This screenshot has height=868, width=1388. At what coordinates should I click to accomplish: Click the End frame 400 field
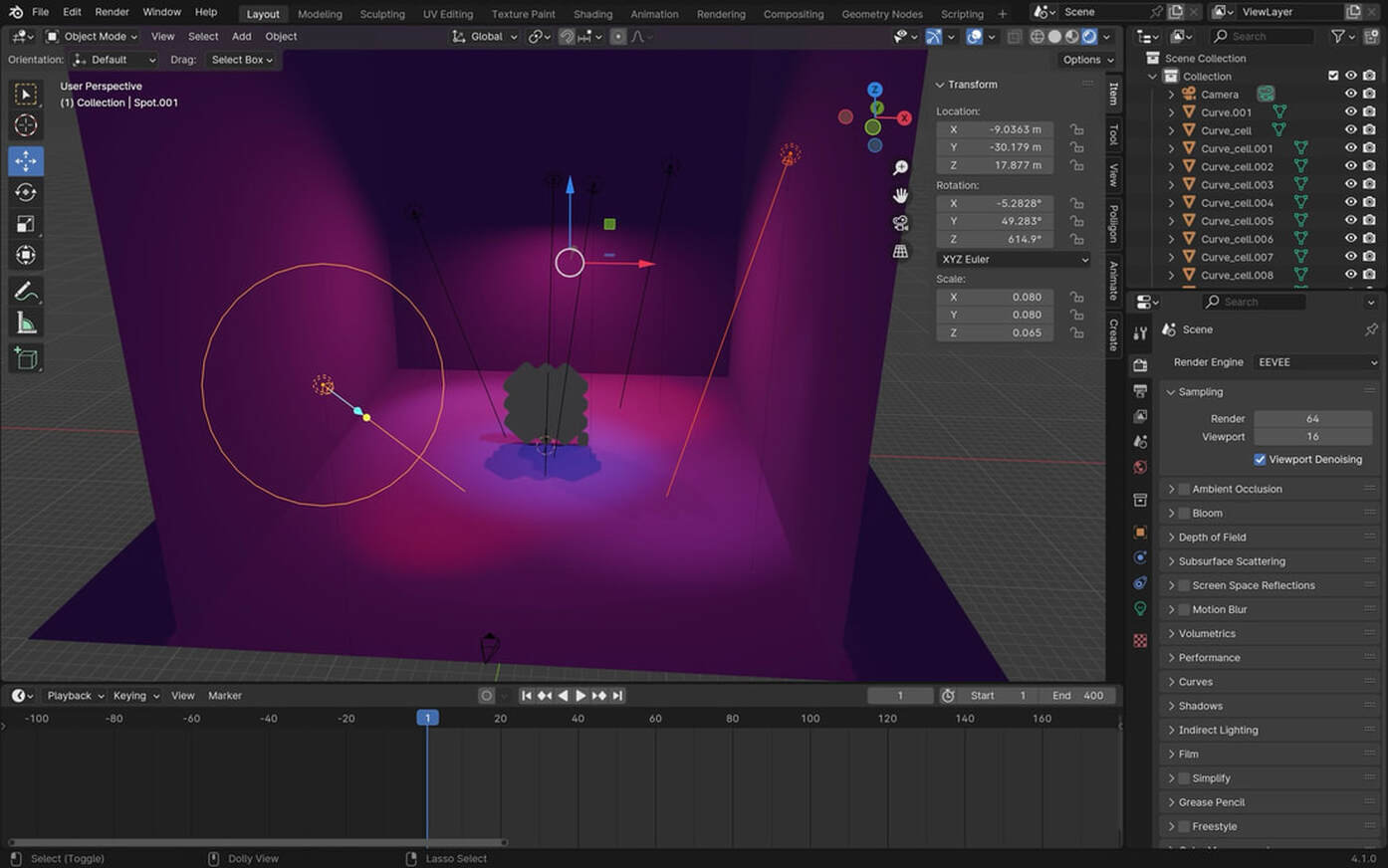tap(1077, 696)
